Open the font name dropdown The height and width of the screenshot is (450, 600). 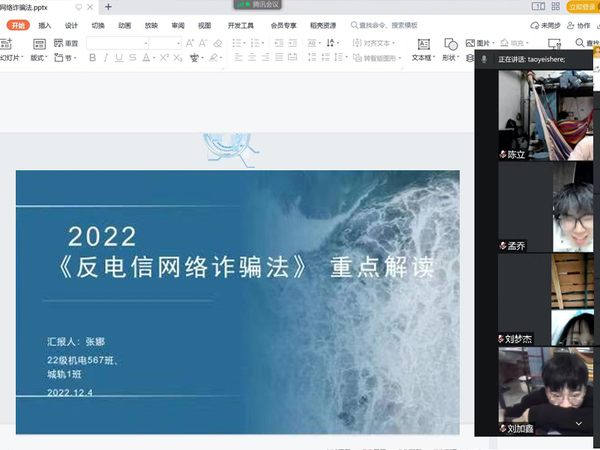[x=146, y=43]
